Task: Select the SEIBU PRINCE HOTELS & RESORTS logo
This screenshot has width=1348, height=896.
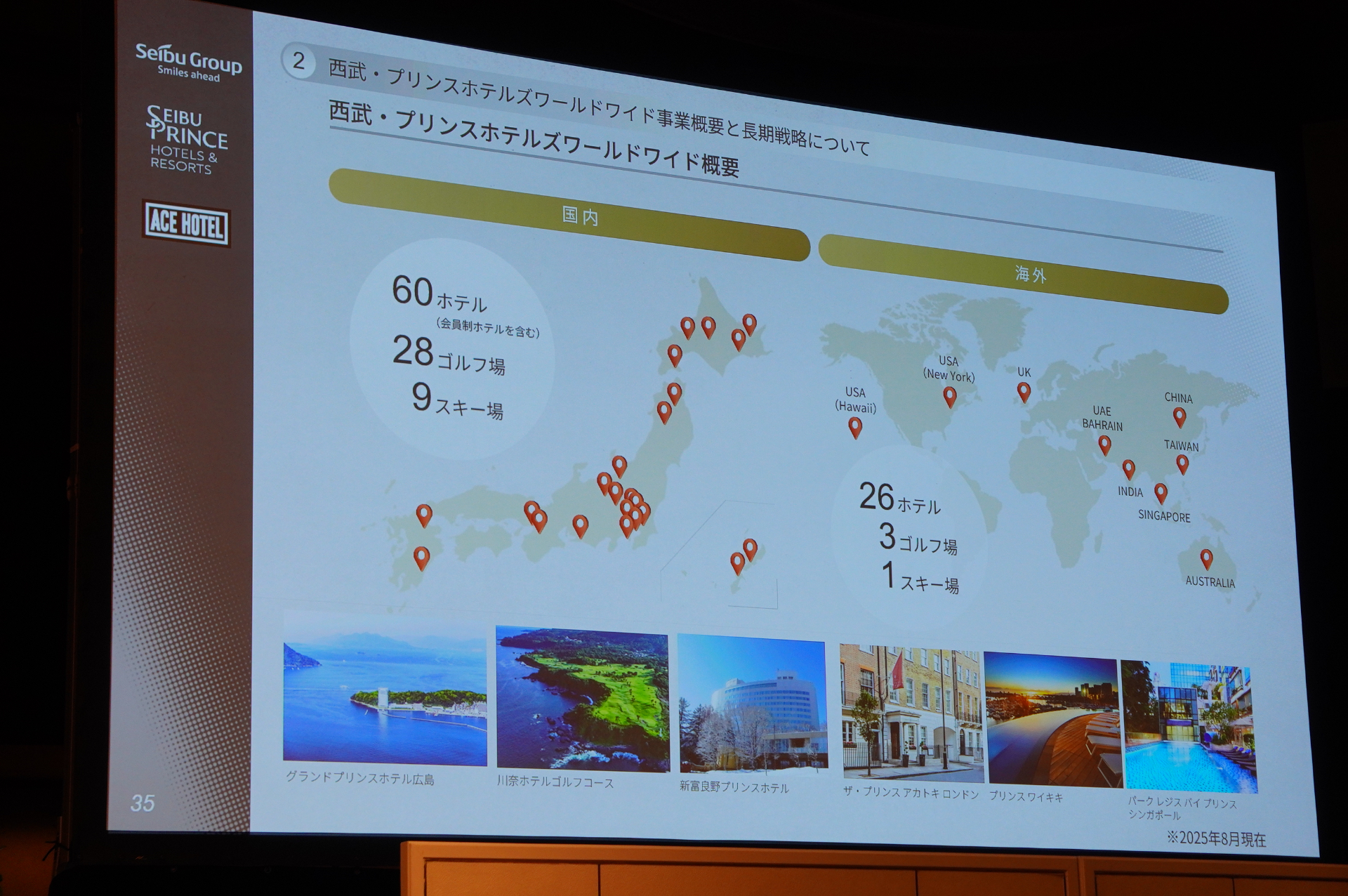Action: tap(187, 138)
